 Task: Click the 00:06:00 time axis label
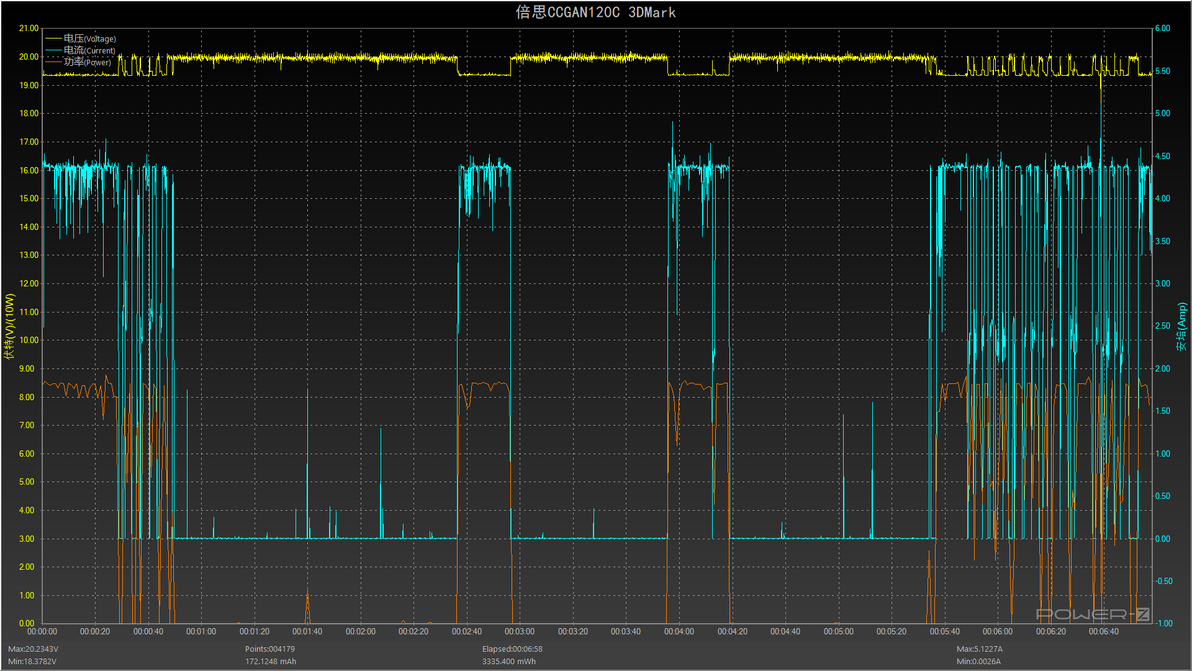pyautogui.click(x=997, y=631)
